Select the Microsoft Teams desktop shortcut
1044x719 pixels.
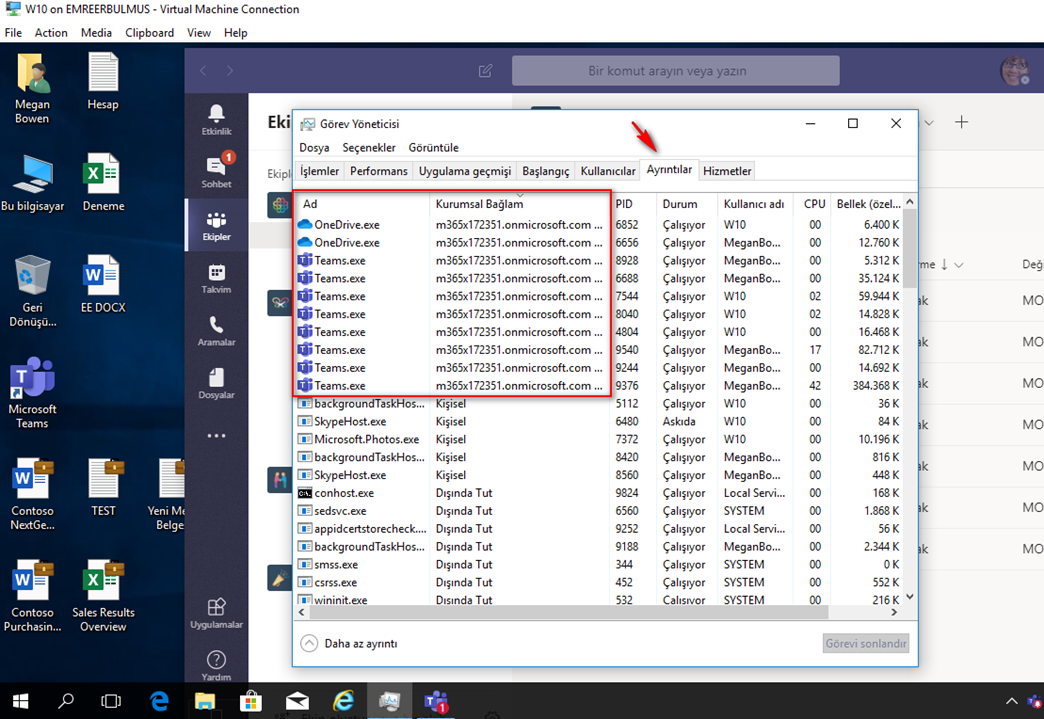32,393
